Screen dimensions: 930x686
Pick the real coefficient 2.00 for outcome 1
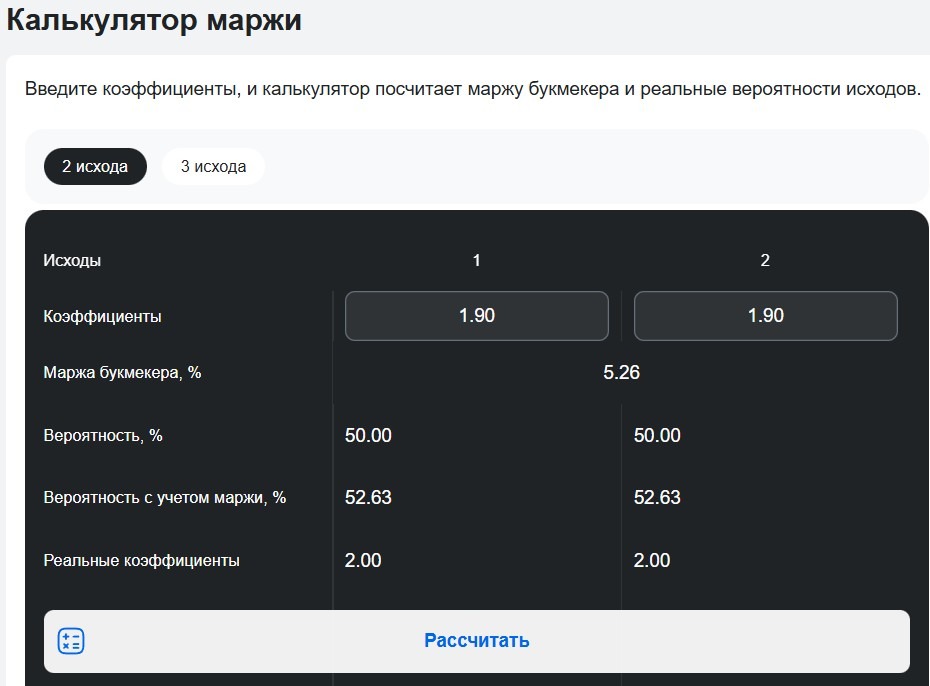click(x=363, y=561)
